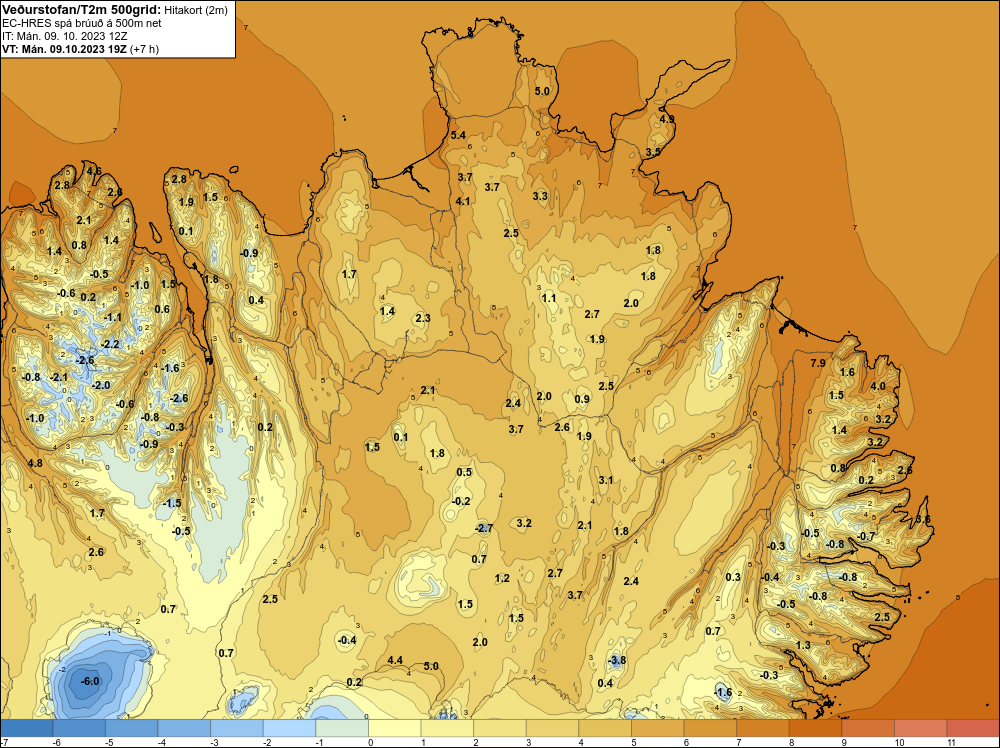Click the "4.4" temperature label
This screenshot has height=748, width=1000.
coord(395,660)
